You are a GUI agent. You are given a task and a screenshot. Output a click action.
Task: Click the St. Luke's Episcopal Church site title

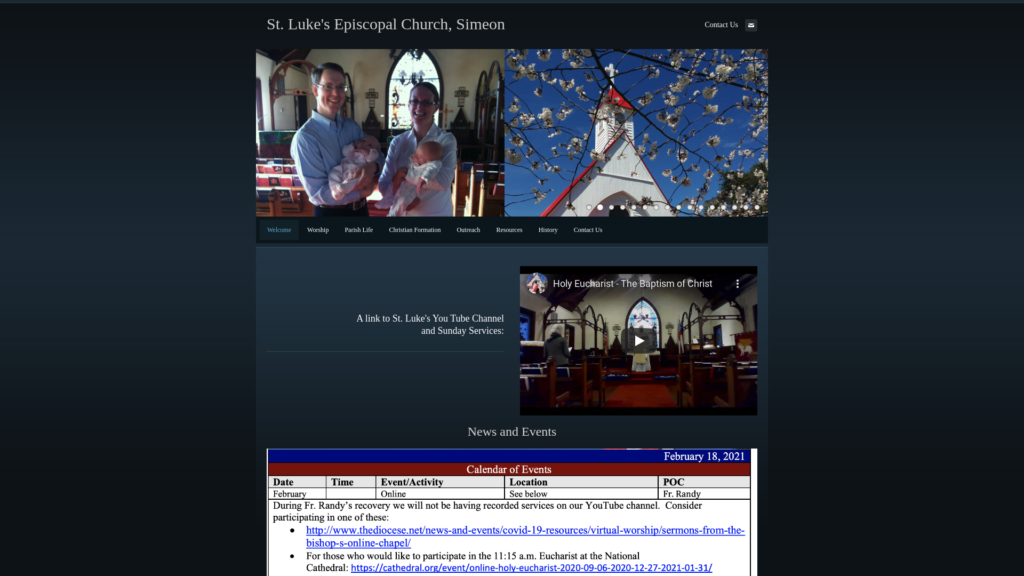click(385, 25)
